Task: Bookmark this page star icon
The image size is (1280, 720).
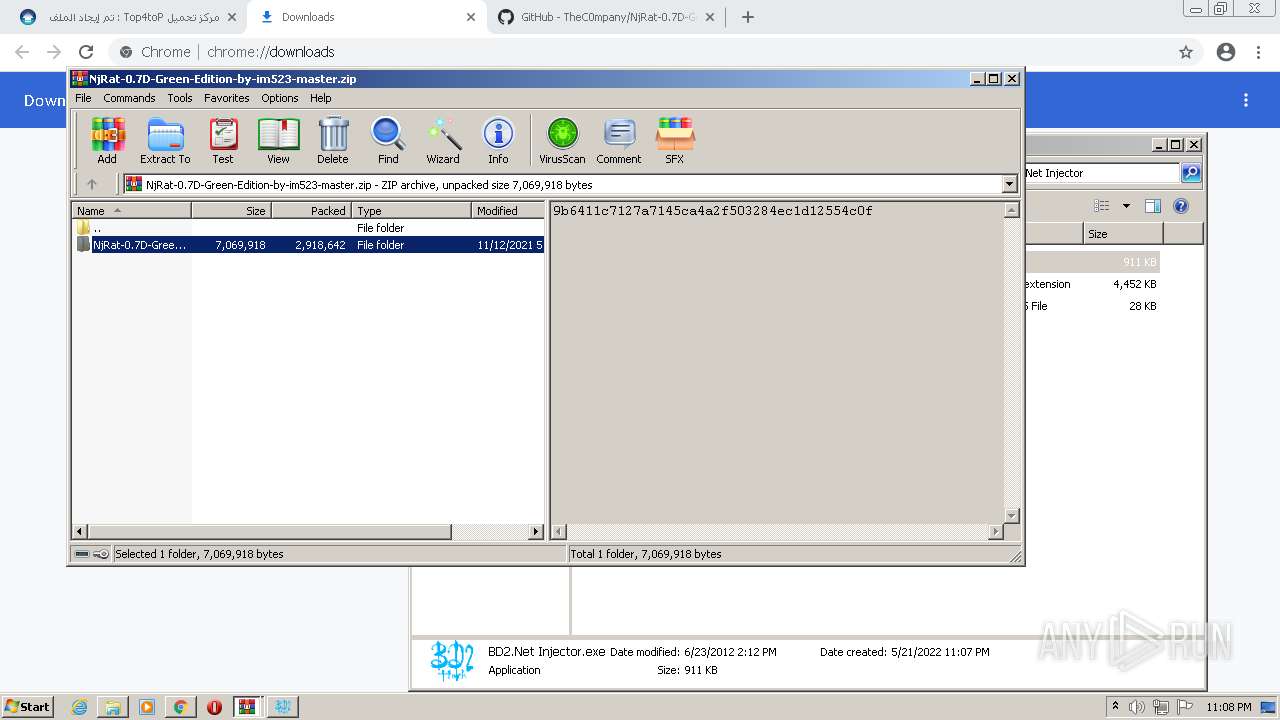Action: coord(1185,52)
